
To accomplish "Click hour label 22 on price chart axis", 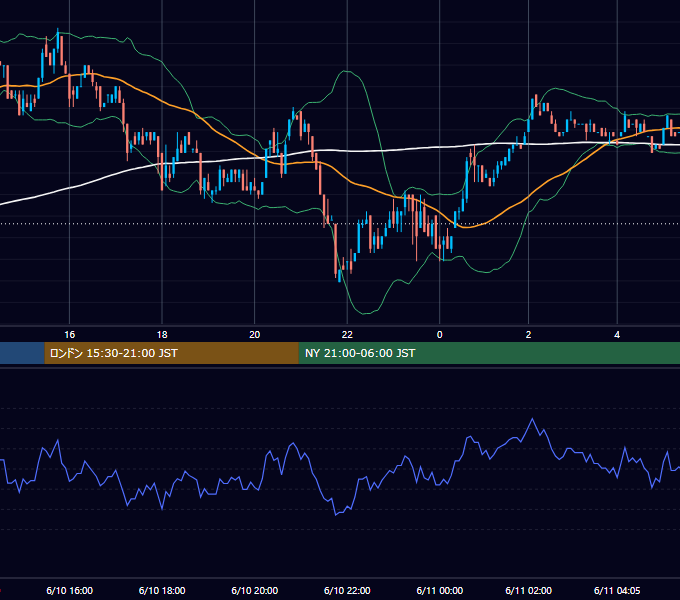I will pos(347,335).
